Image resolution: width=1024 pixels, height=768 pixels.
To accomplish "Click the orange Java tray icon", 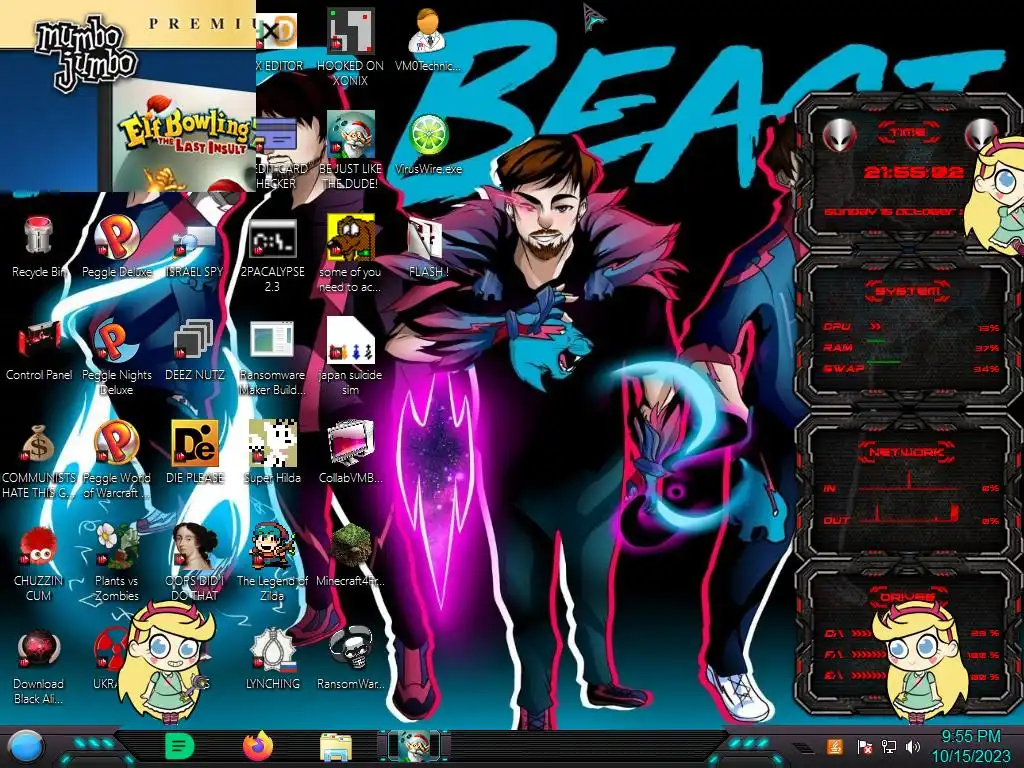I will pos(835,746).
